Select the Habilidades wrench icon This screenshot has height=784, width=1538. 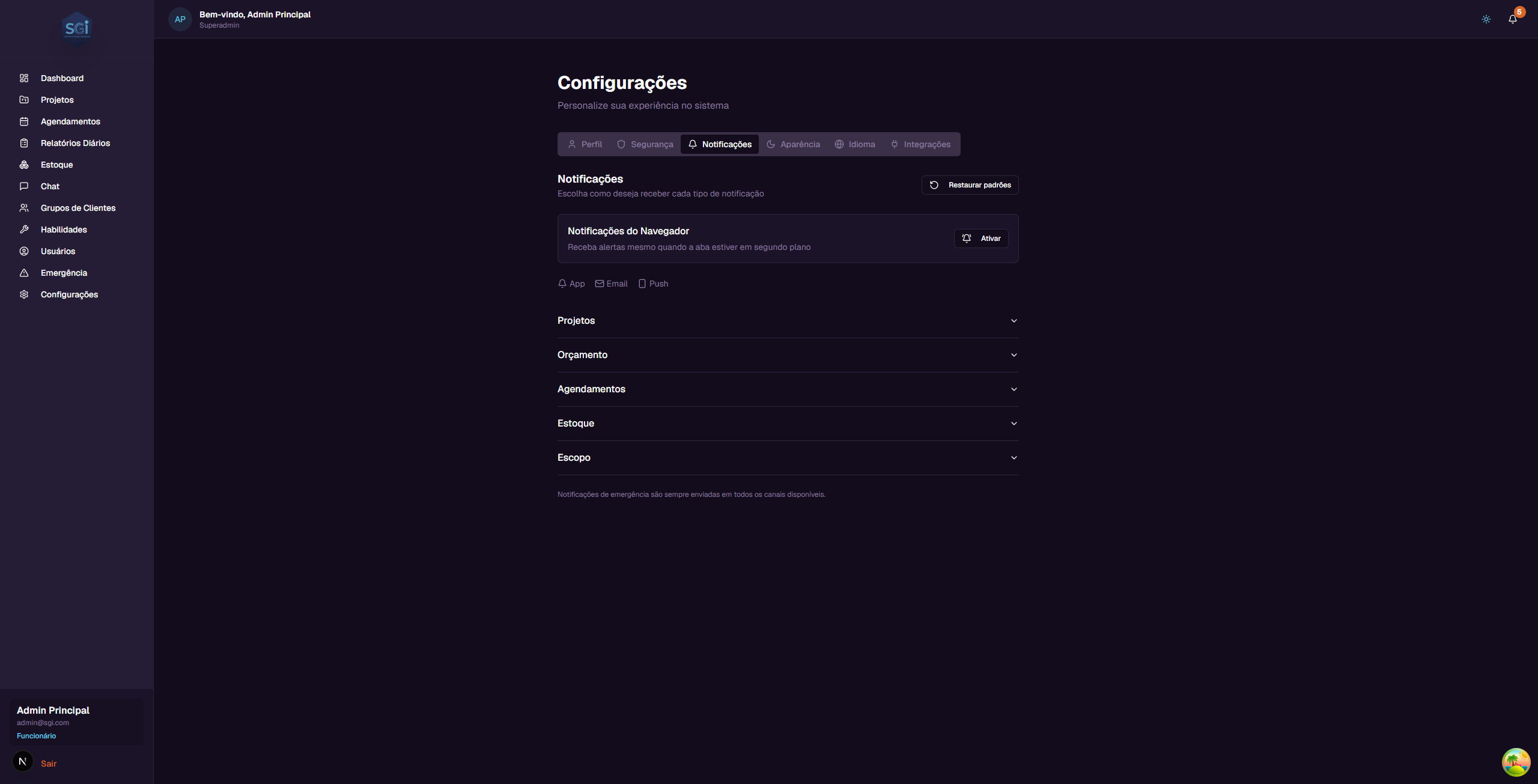[23, 229]
